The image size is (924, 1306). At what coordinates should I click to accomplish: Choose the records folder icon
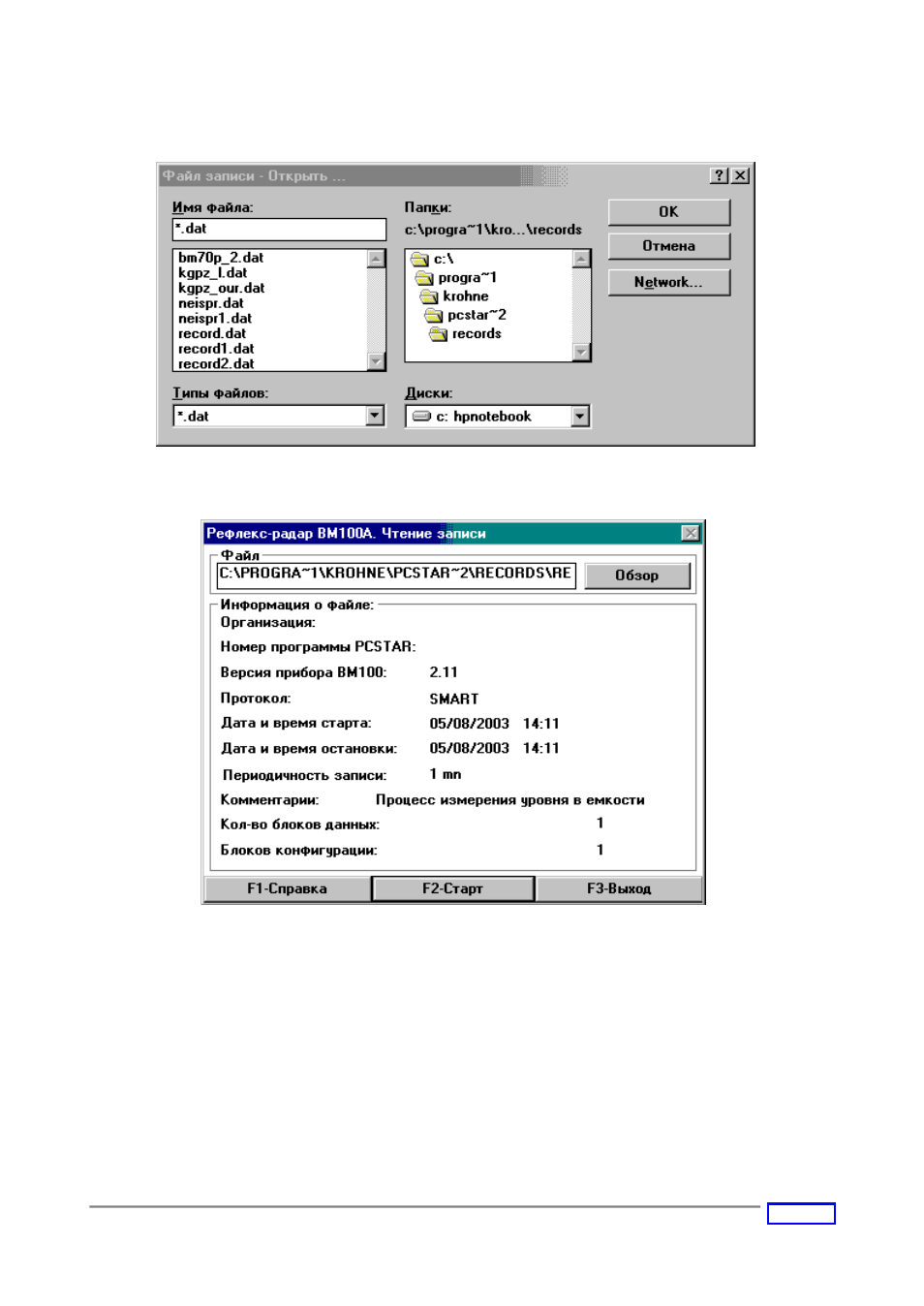click(439, 334)
